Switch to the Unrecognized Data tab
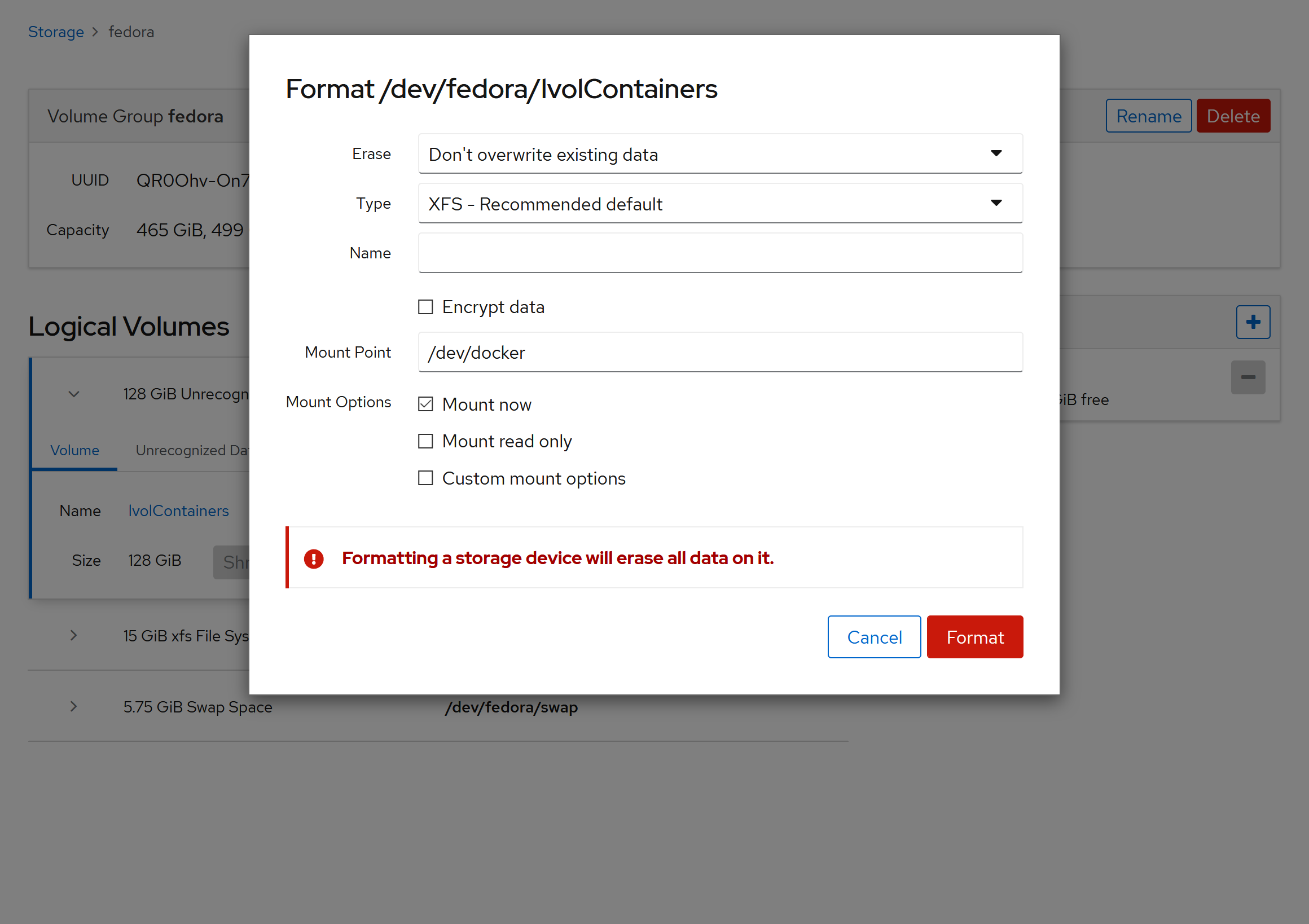The width and height of the screenshot is (1309, 924). point(192,450)
